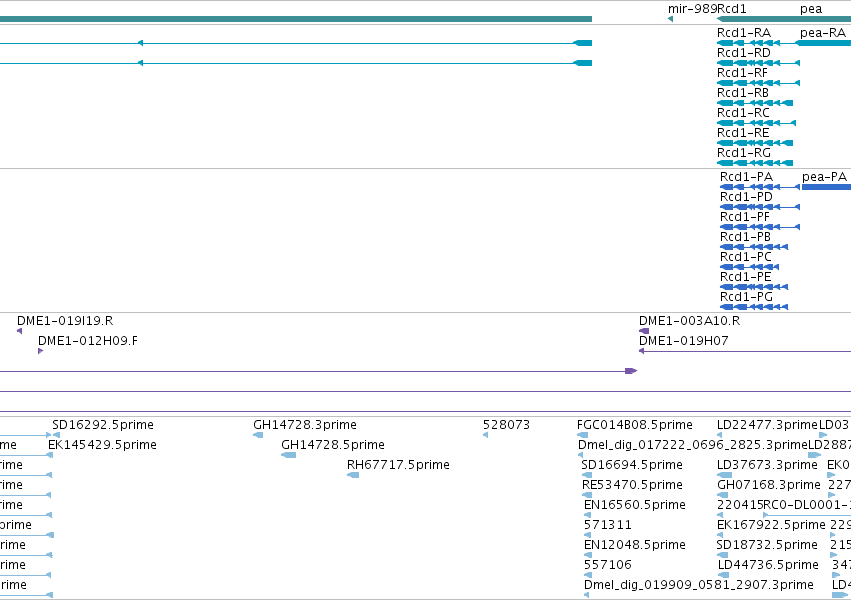Select the Rcd1-RC transcript label
The width and height of the screenshot is (851, 600).
click(x=743, y=113)
